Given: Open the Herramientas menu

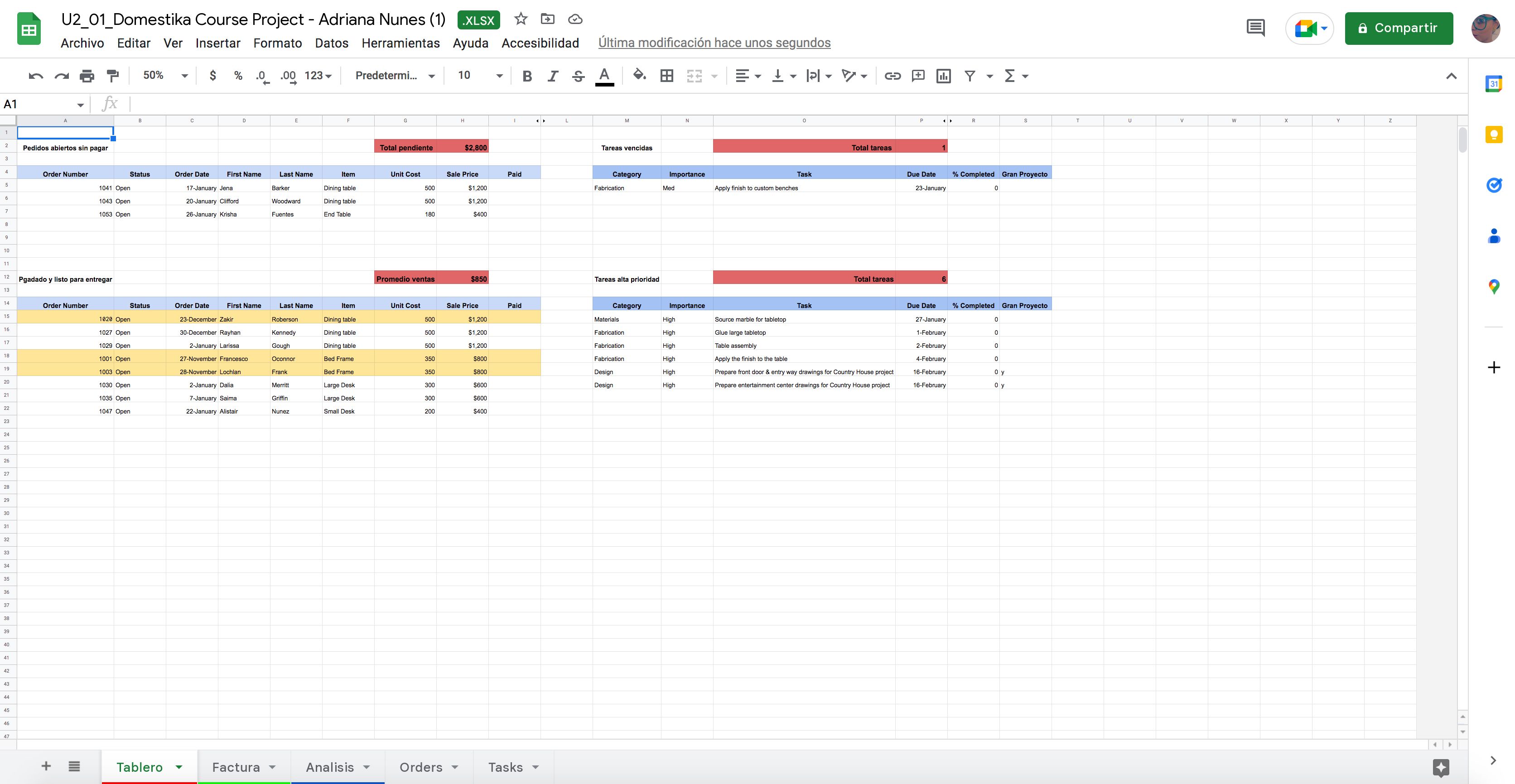Looking at the screenshot, I should coord(401,43).
